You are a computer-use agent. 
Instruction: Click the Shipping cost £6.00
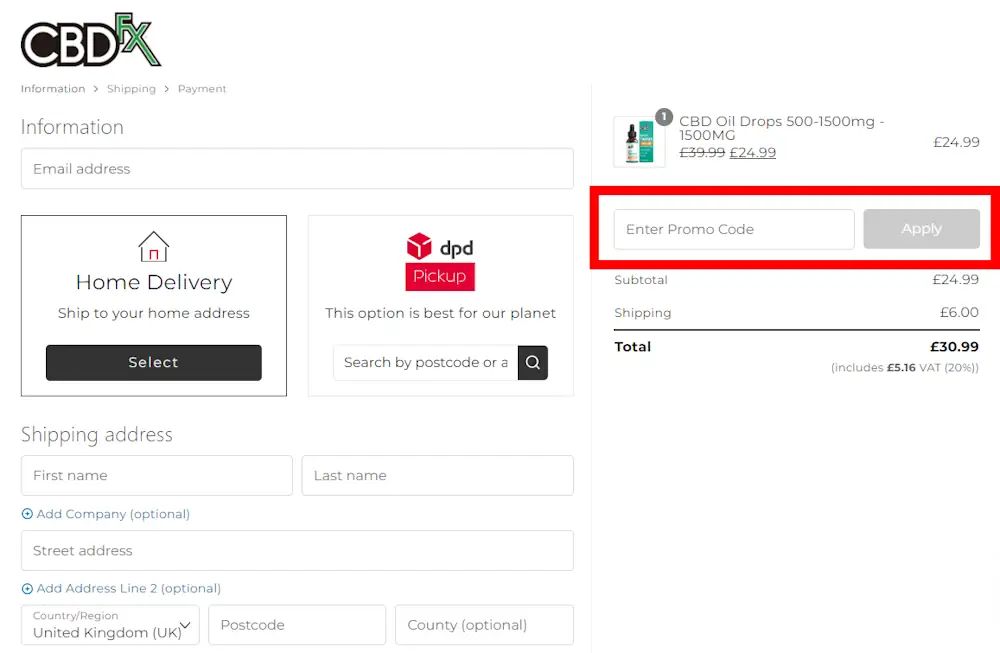pyautogui.click(x=959, y=312)
